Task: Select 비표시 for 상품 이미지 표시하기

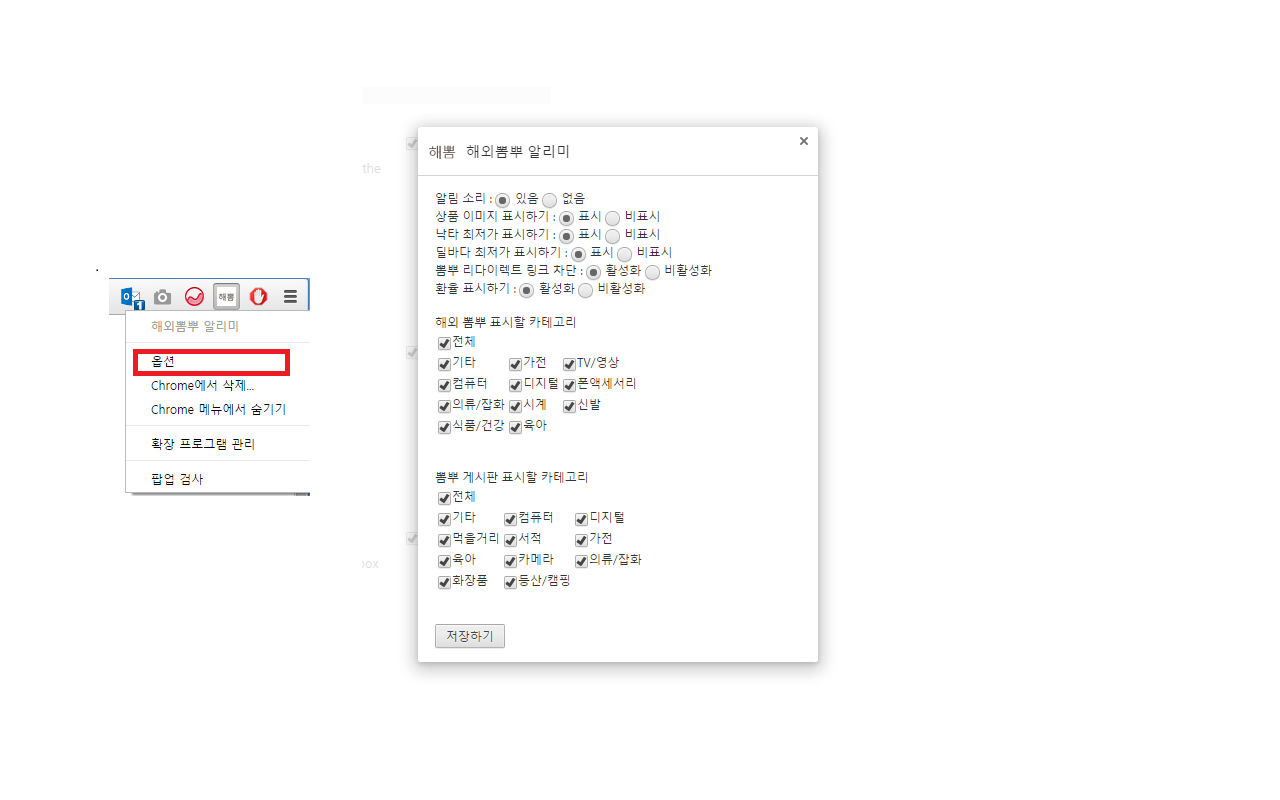Action: [x=613, y=218]
